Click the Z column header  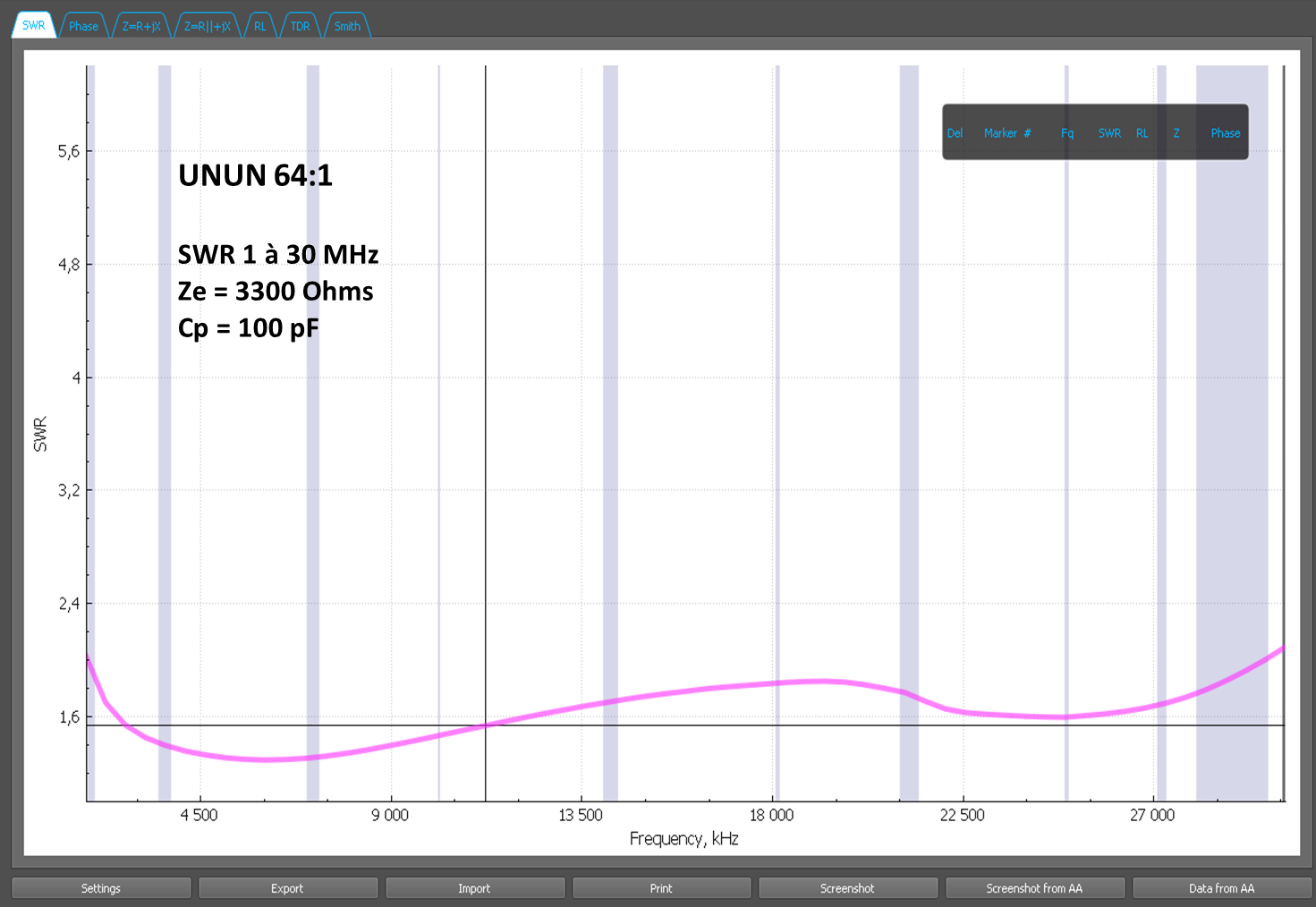pyautogui.click(x=1176, y=133)
